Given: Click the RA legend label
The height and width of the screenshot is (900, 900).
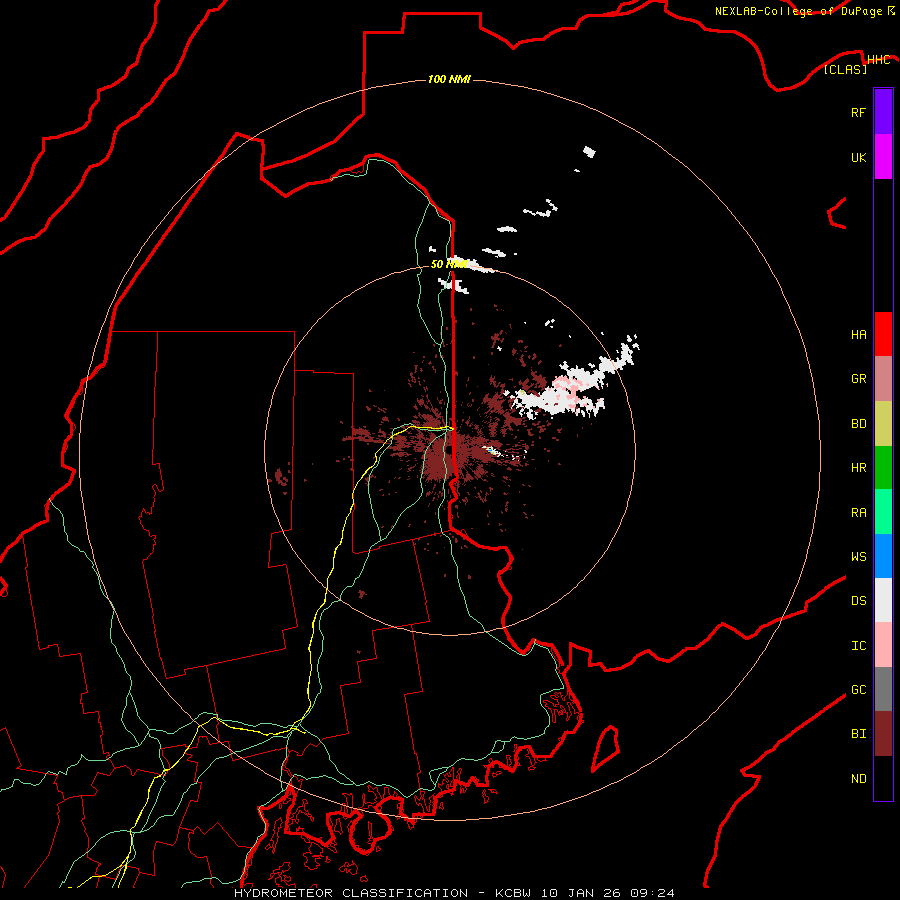Looking at the screenshot, I should (x=858, y=513).
